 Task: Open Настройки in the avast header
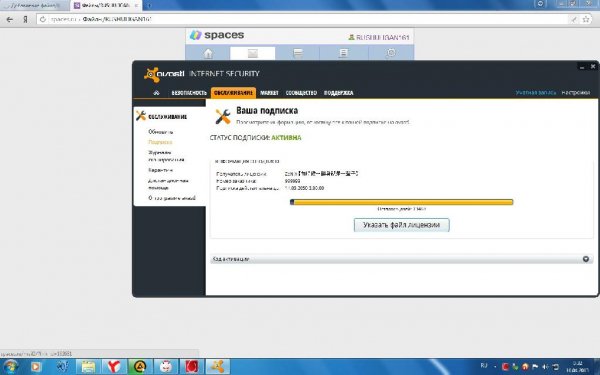[x=576, y=93]
